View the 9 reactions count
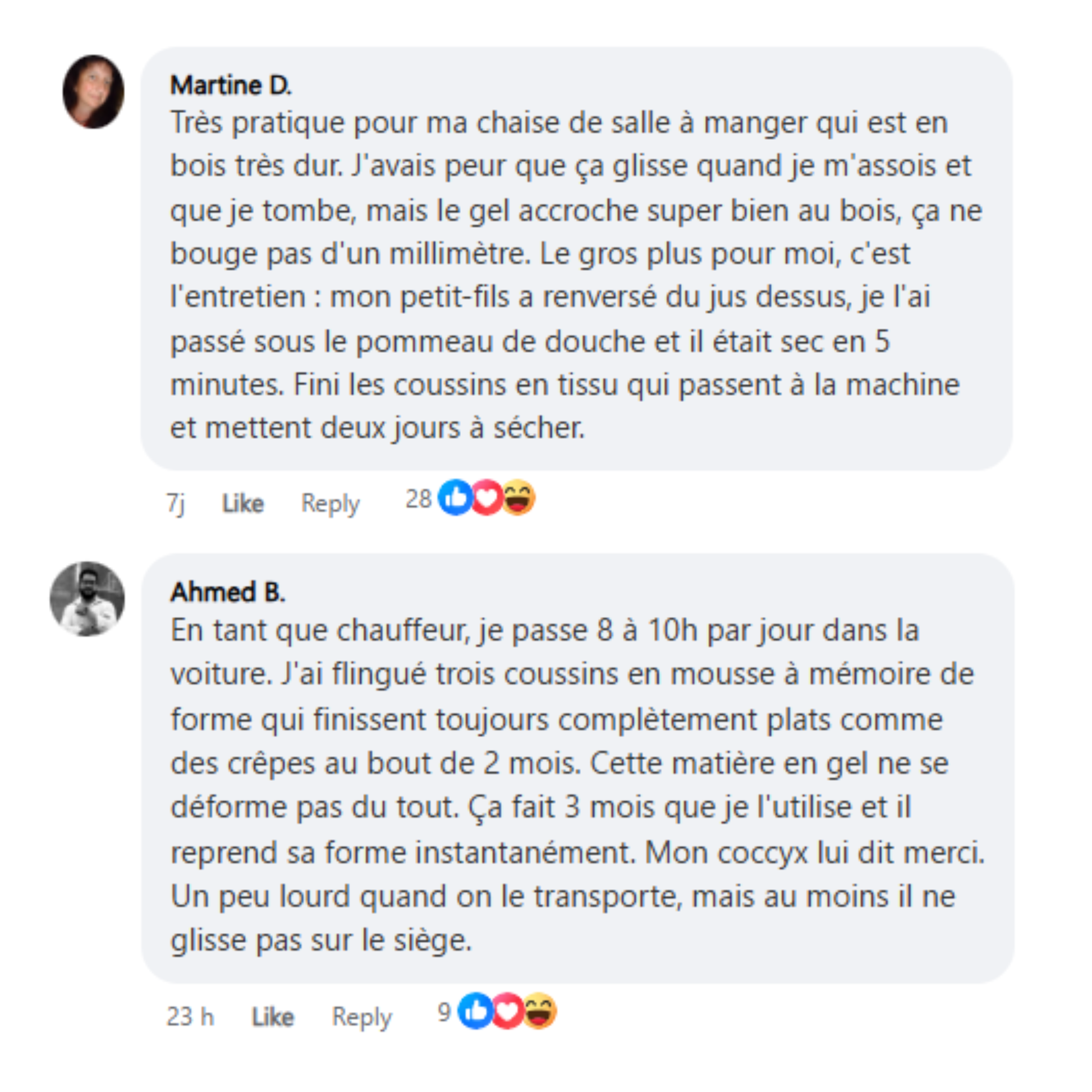Viewport: 1092px width, 1092px height. click(x=444, y=1012)
